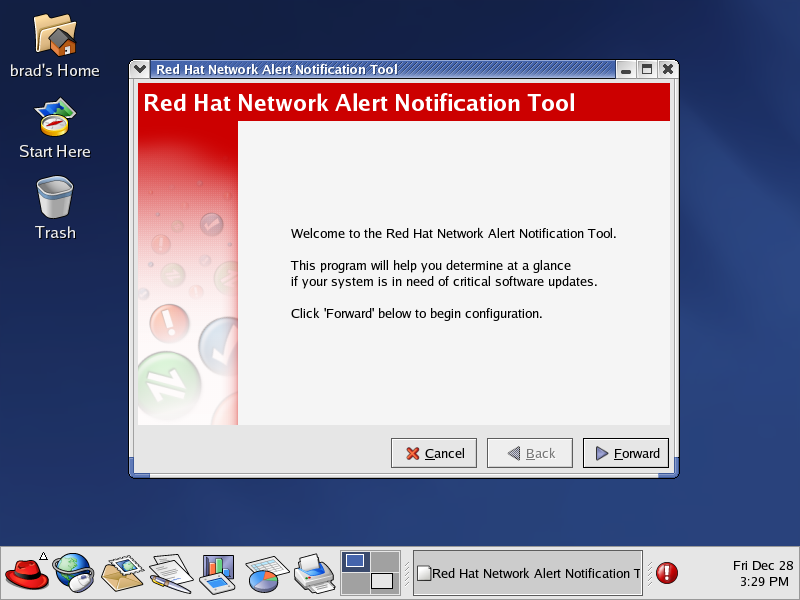Screen dimensions: 800x600
Task: Switch to the fourth workspace in pager
Action: tap(385, 583)
